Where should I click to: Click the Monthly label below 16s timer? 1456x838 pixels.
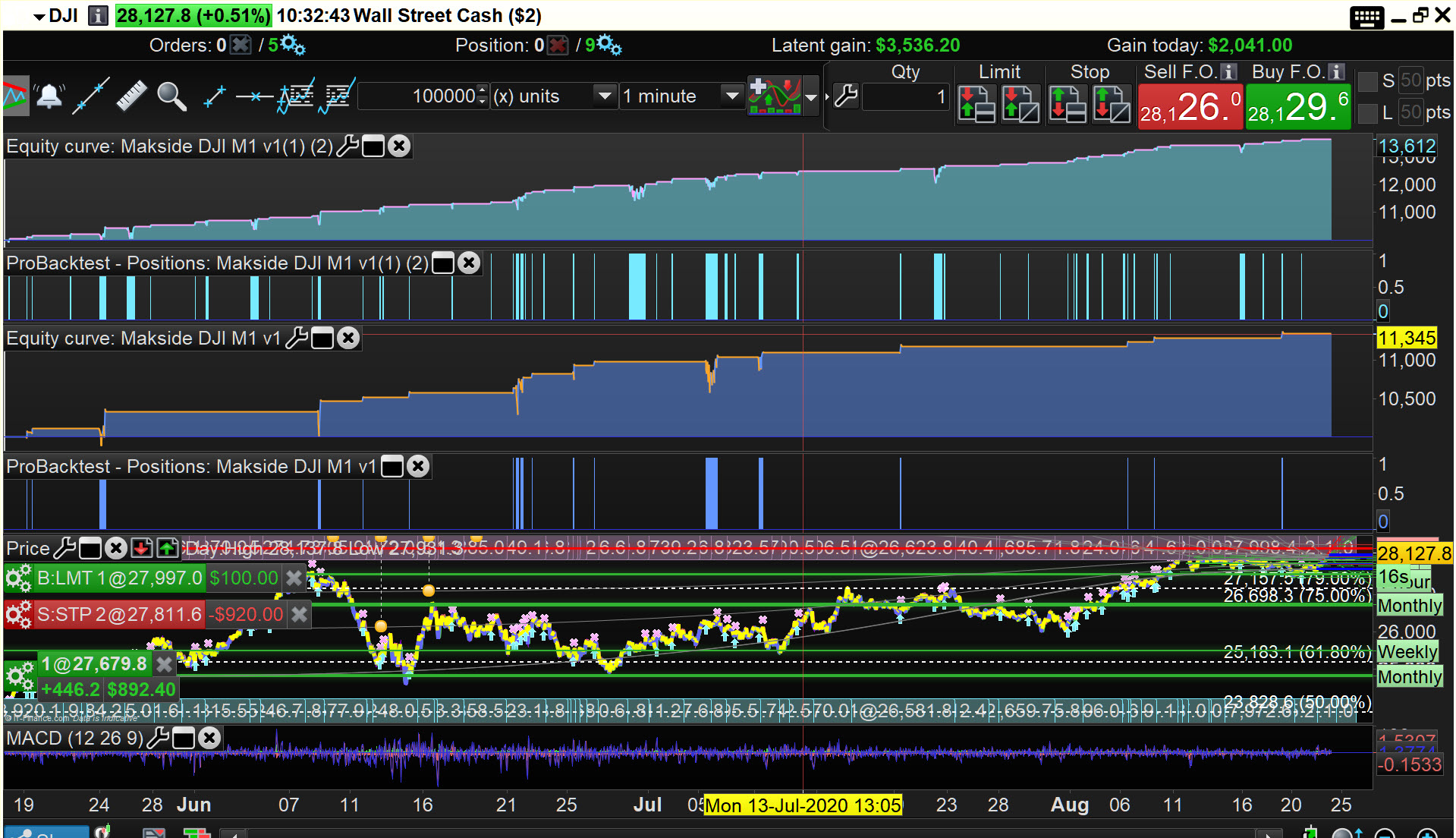1409,606
